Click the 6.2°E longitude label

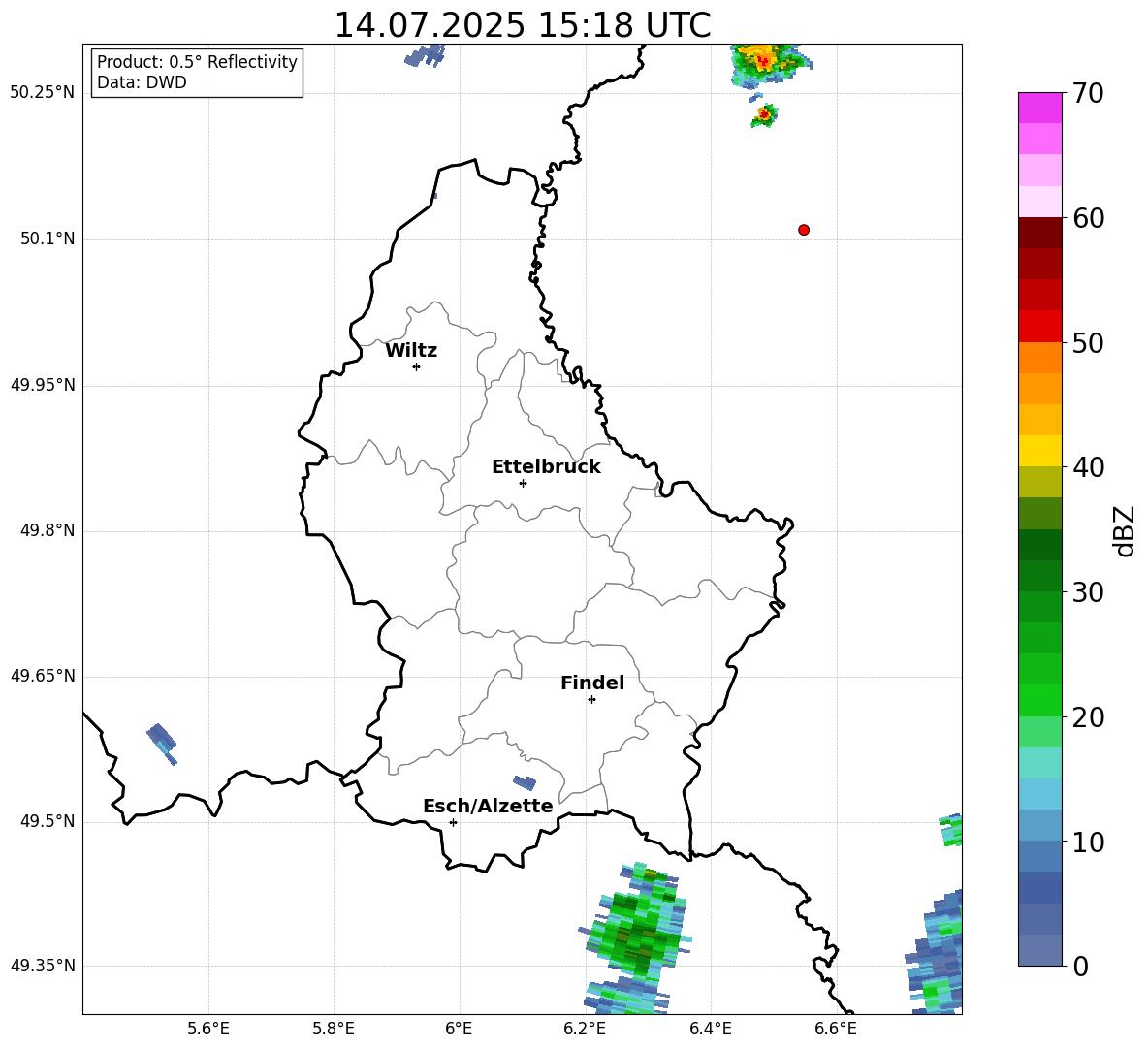[x=585, y=1029]
